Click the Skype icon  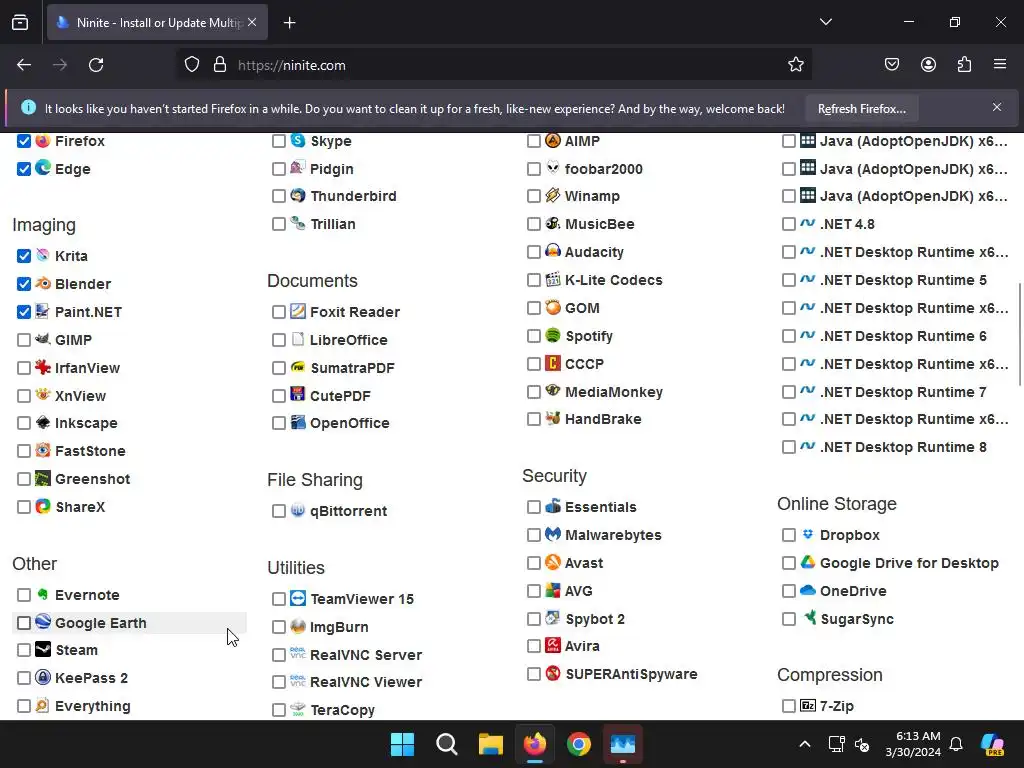coord(298,140)
